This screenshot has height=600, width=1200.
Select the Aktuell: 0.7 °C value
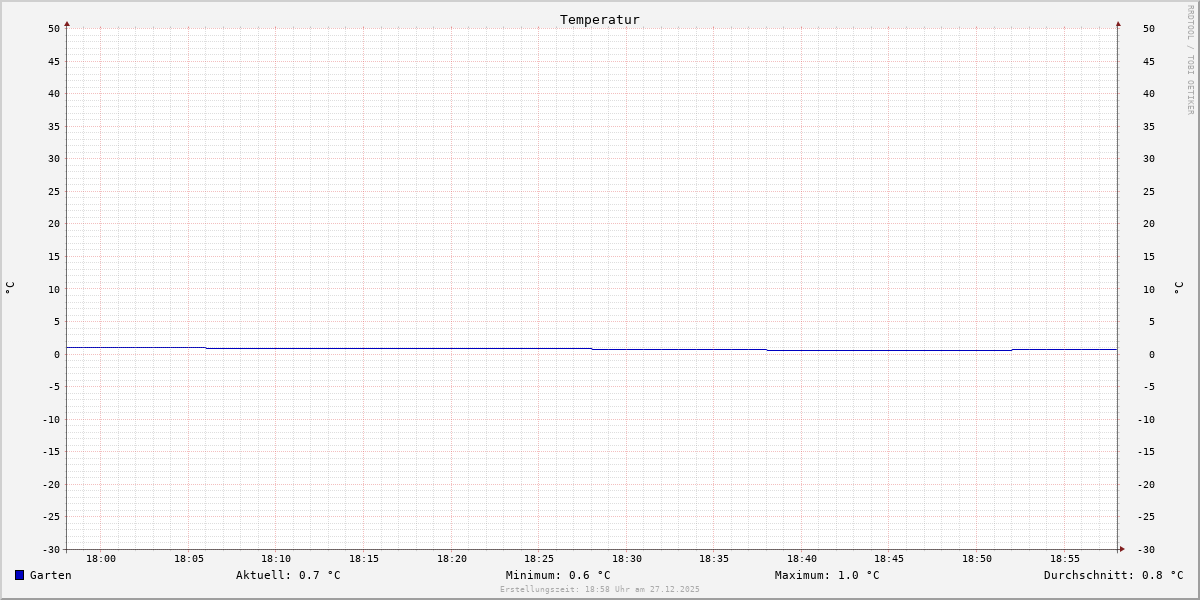288,575
